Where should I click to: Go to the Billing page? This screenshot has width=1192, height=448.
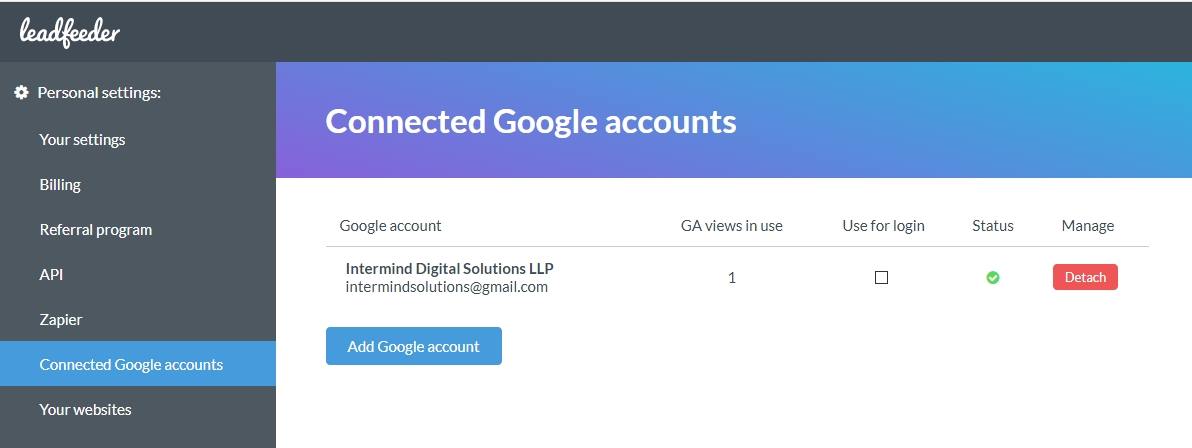tap(60, 185)
